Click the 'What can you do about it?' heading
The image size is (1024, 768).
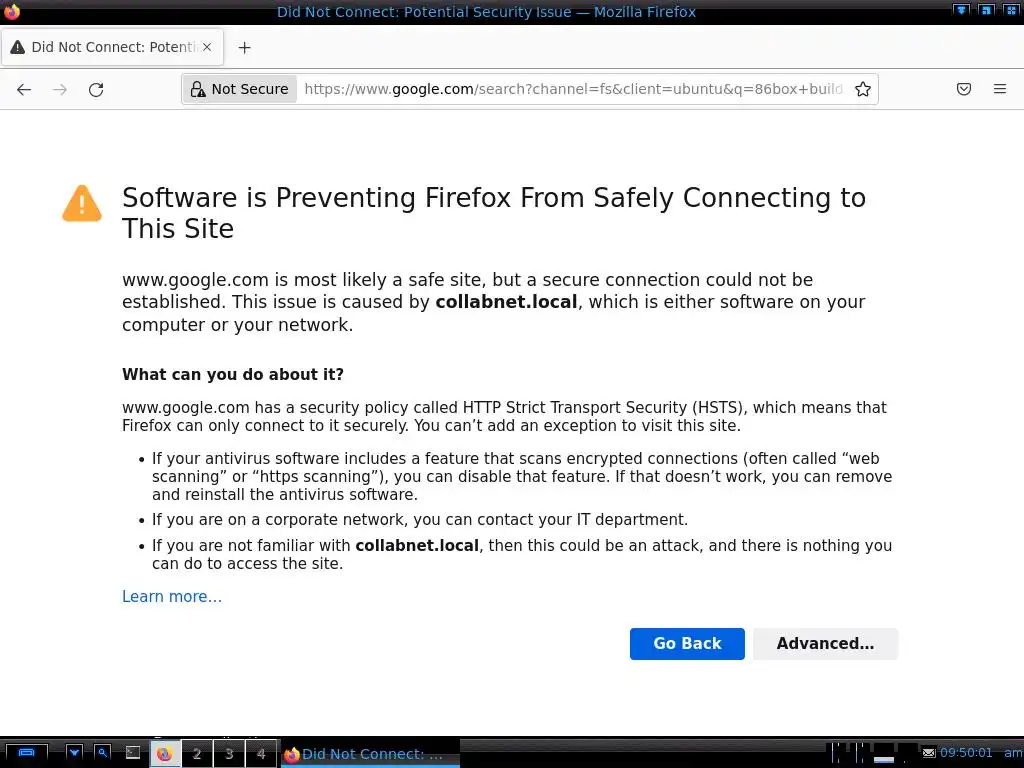pos(232,374)
